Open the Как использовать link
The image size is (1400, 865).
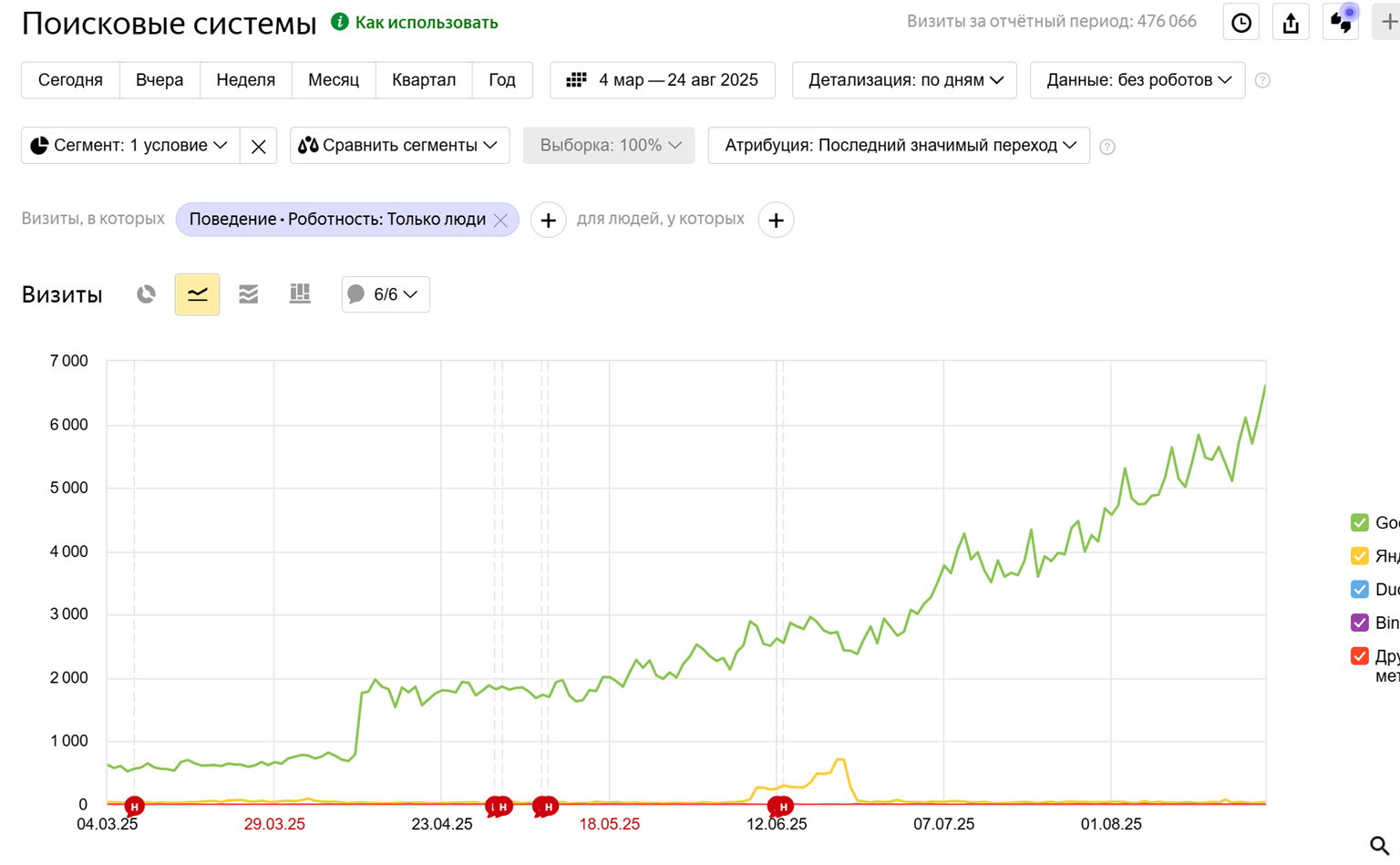426,23
